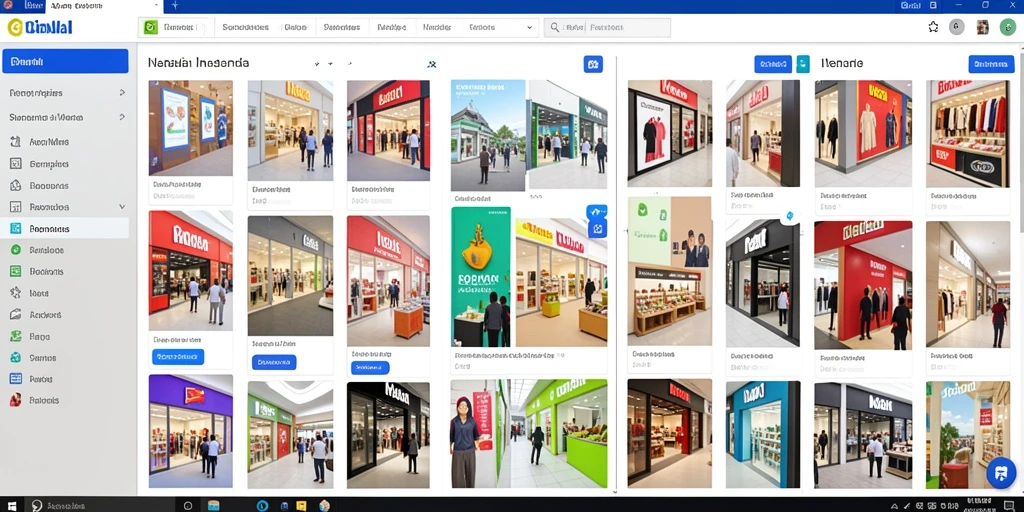1024x512 pixels.
Task: Select the highlighted sidebar item with teal icon
Action: [x=65, y=229]
